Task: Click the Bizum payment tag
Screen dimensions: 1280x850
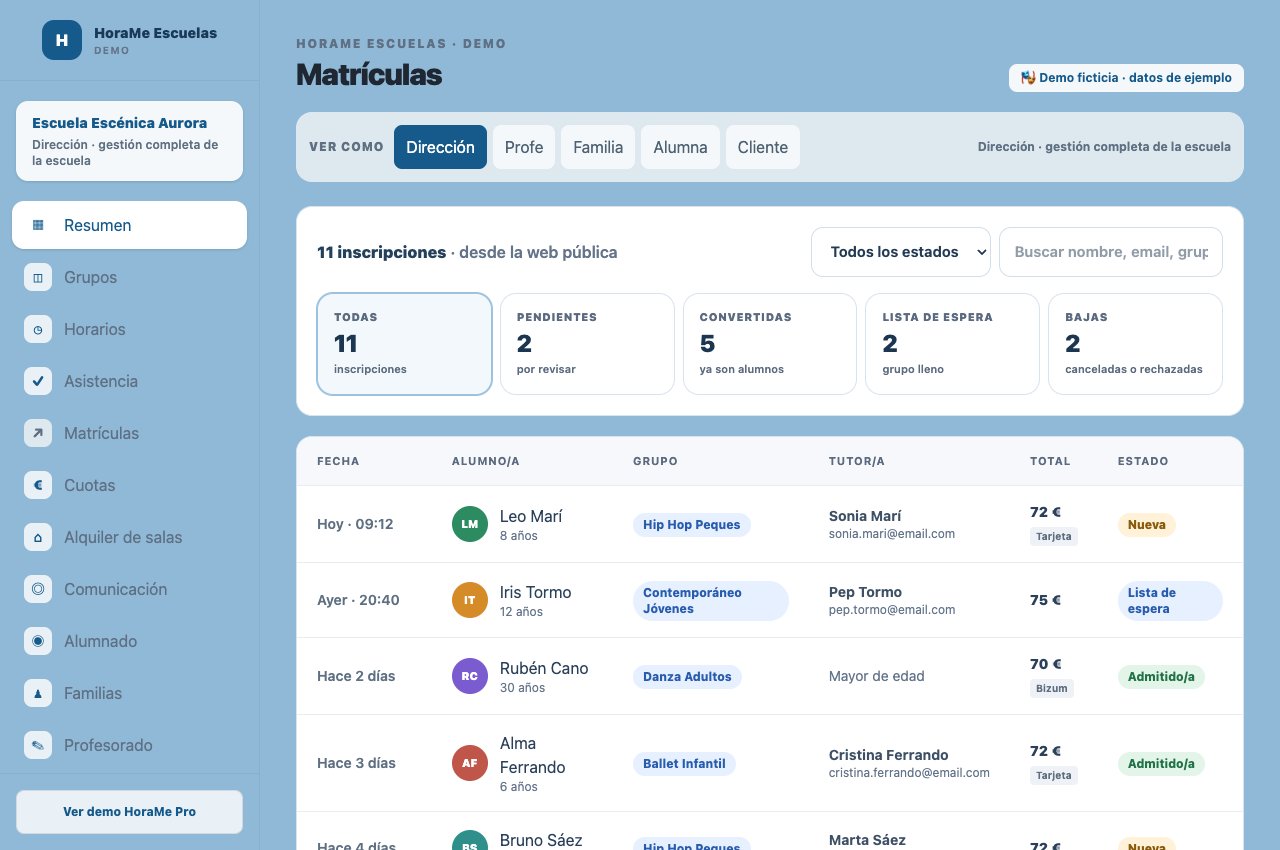Action: click(x=1052, y=688)
